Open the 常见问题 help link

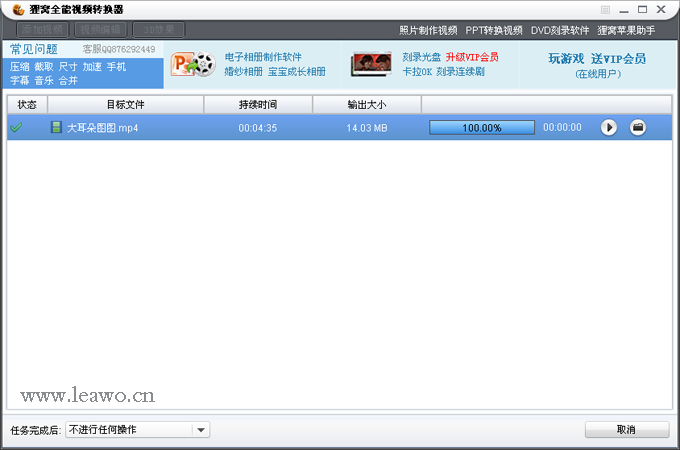[x=34, y=49]
